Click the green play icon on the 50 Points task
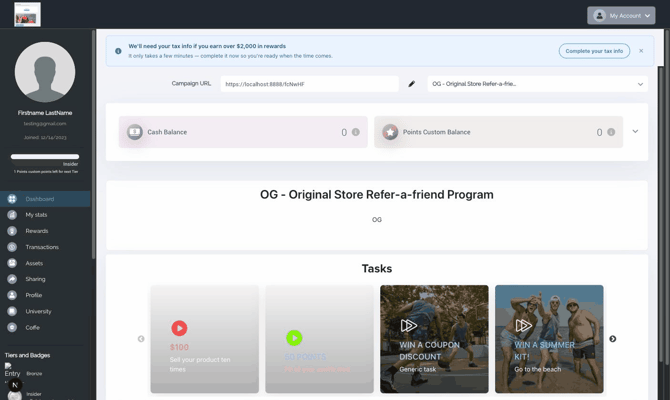 (x=294, y=338)
